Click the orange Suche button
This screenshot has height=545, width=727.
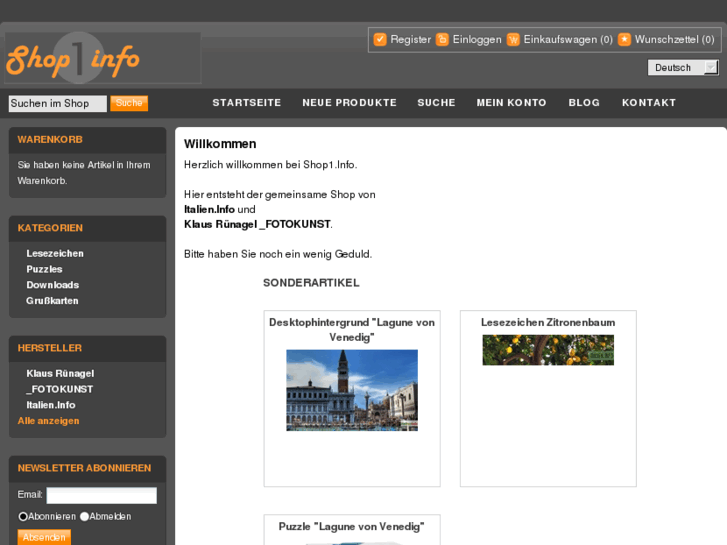(129, 103)
